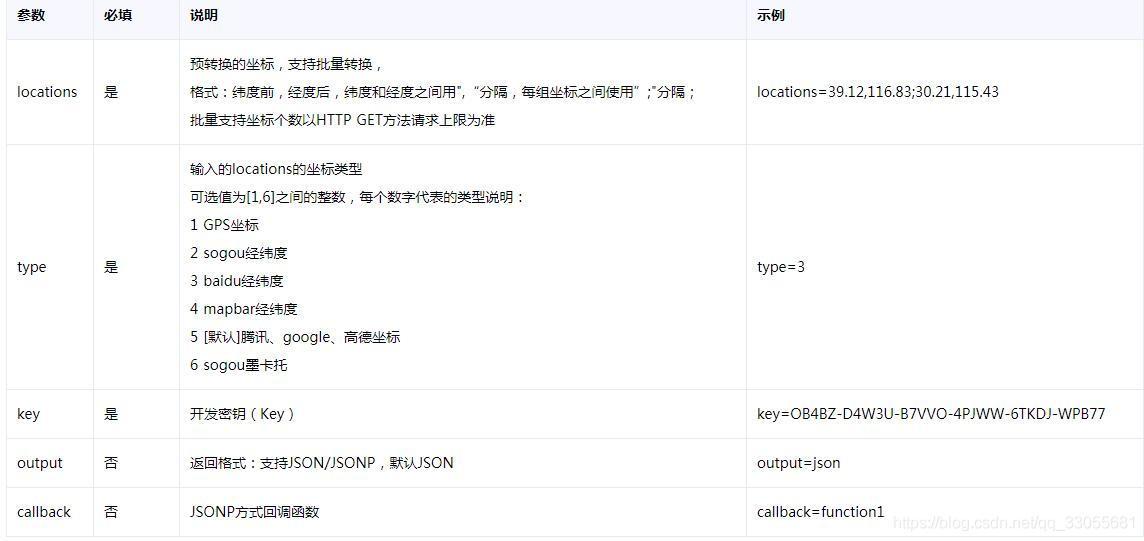This screenshot has width=1144, height=541.
Task: Select the example key=OB4BZ-D4W3U-B7VVO-4PJWW-6TKDJ-WPB77
Action: (x=931, y=413)
